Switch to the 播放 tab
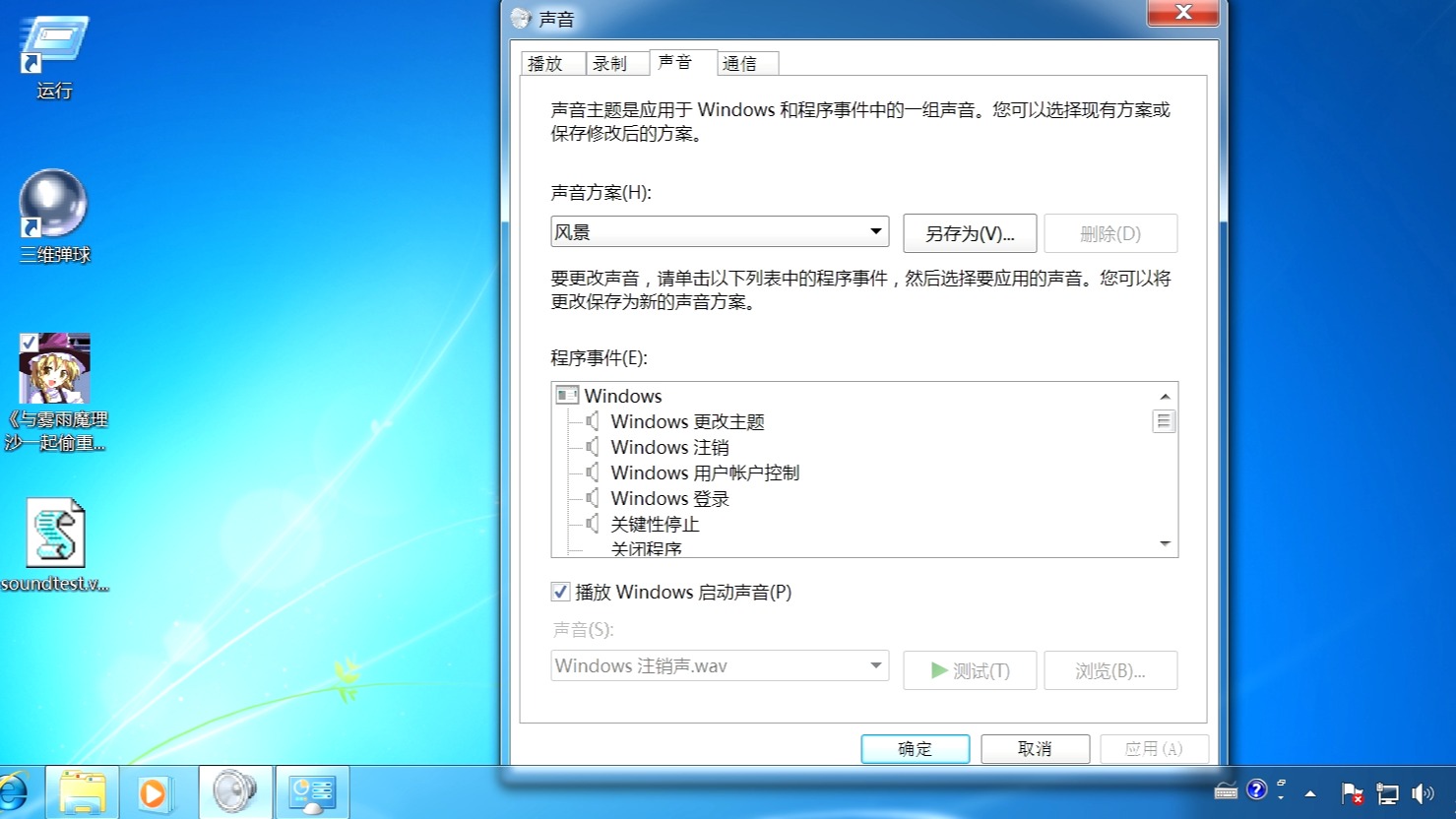Image resolution: width=1456 pixels, height=819 pixels. (x=552, y=63)
